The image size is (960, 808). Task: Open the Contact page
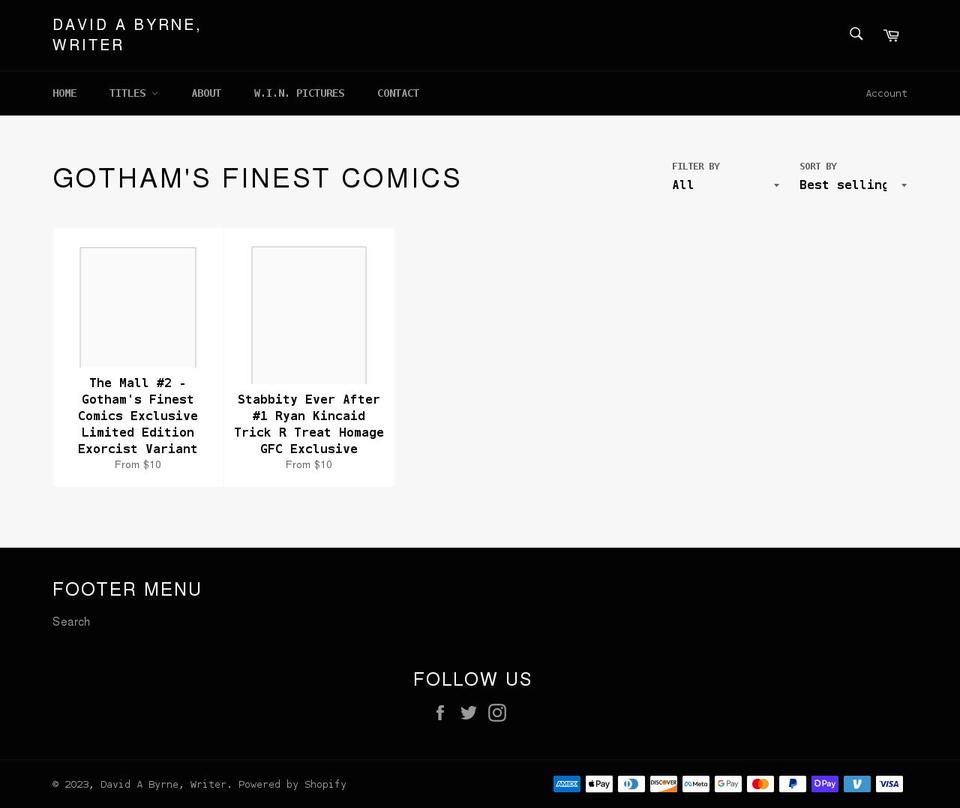(398, 93)
